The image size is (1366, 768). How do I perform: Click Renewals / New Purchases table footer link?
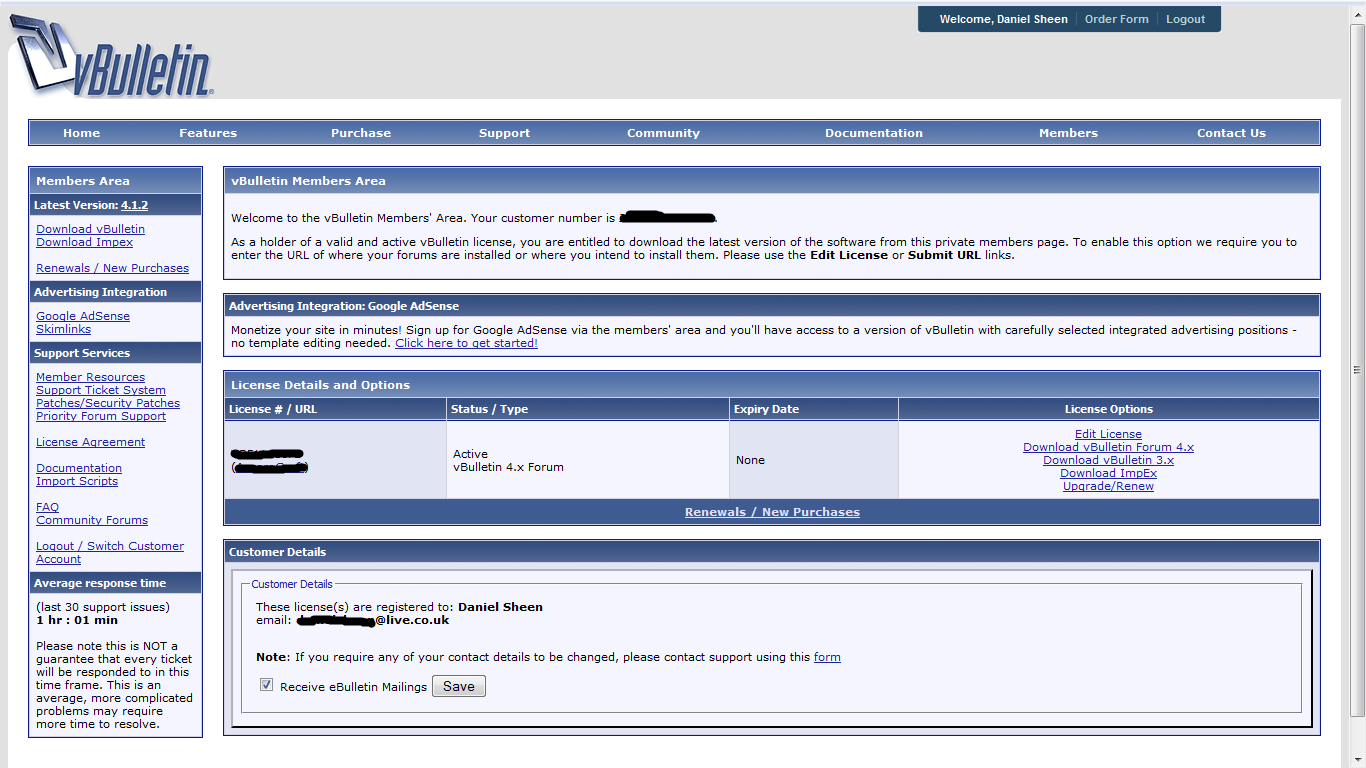[772, 512]
